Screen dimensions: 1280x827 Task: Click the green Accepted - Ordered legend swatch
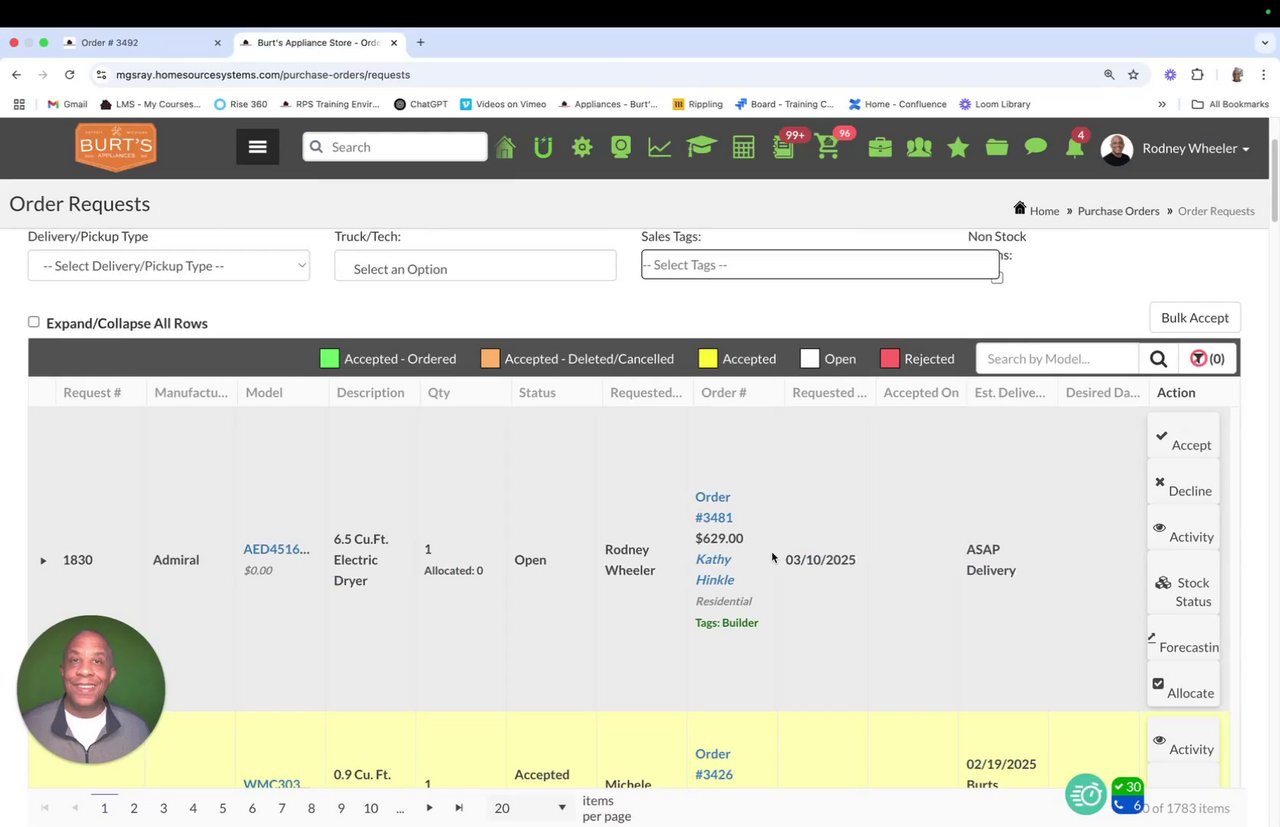point(329,359)
